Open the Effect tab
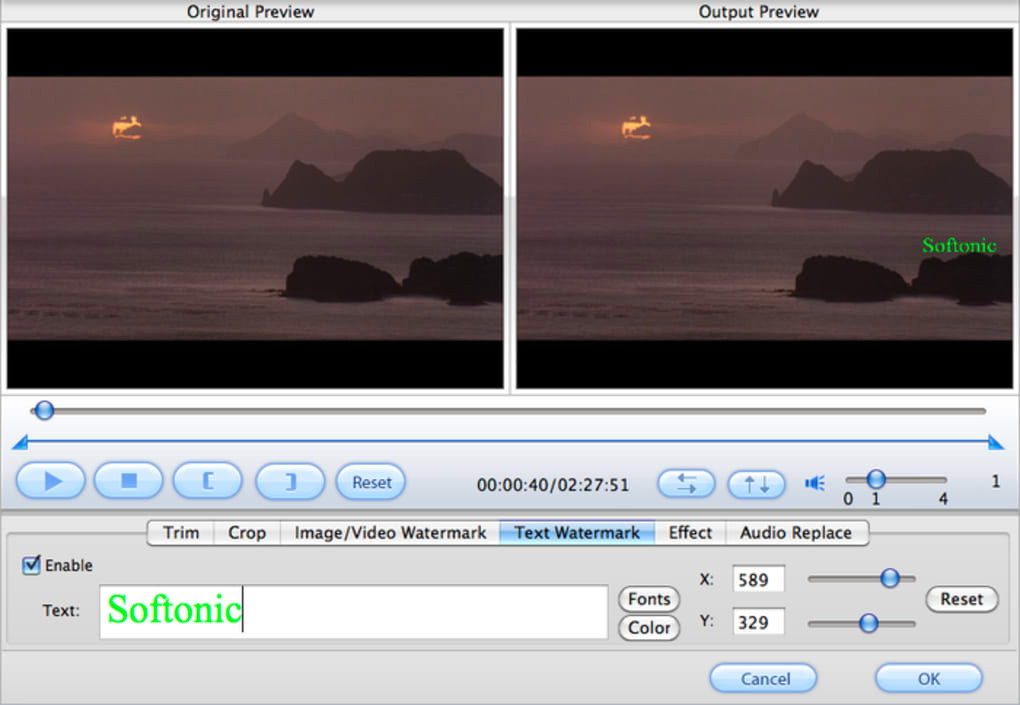Screen dimensions: 1020x705 (690, 533)
